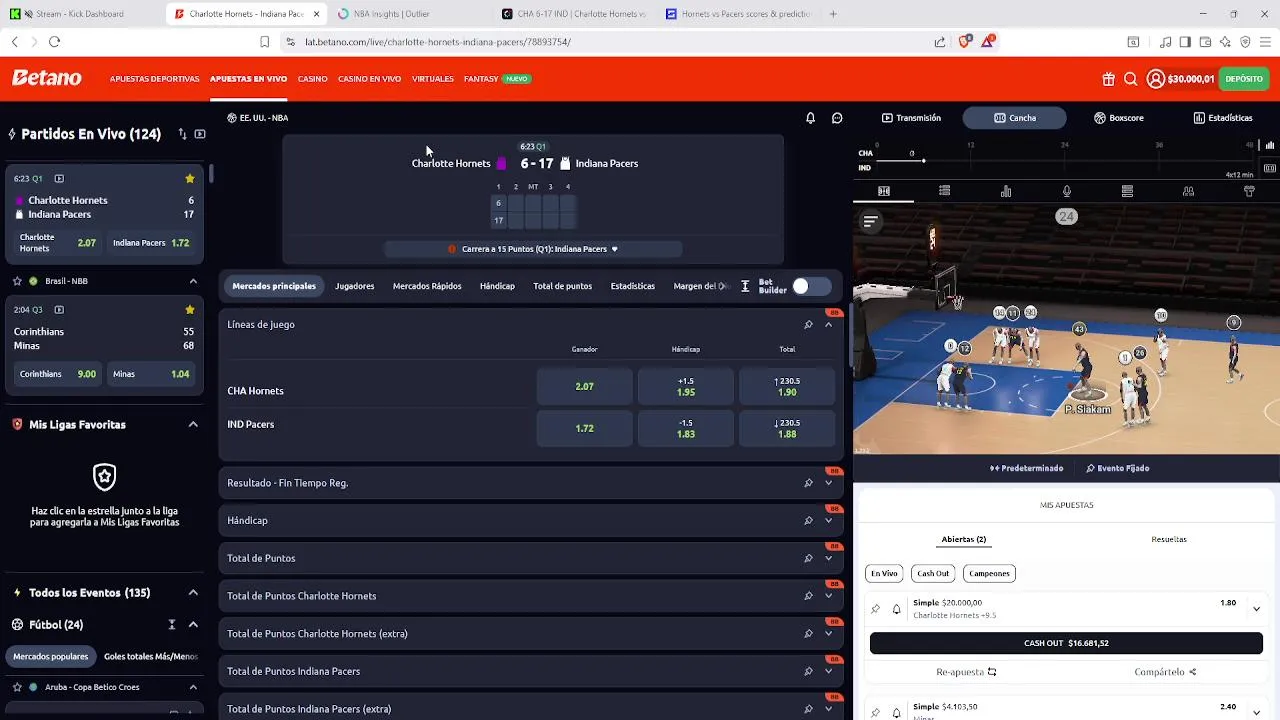The width and height of the screenshot is (1280, 720).
Task: Click the Re-apuesta link
Action: [966, 672]
